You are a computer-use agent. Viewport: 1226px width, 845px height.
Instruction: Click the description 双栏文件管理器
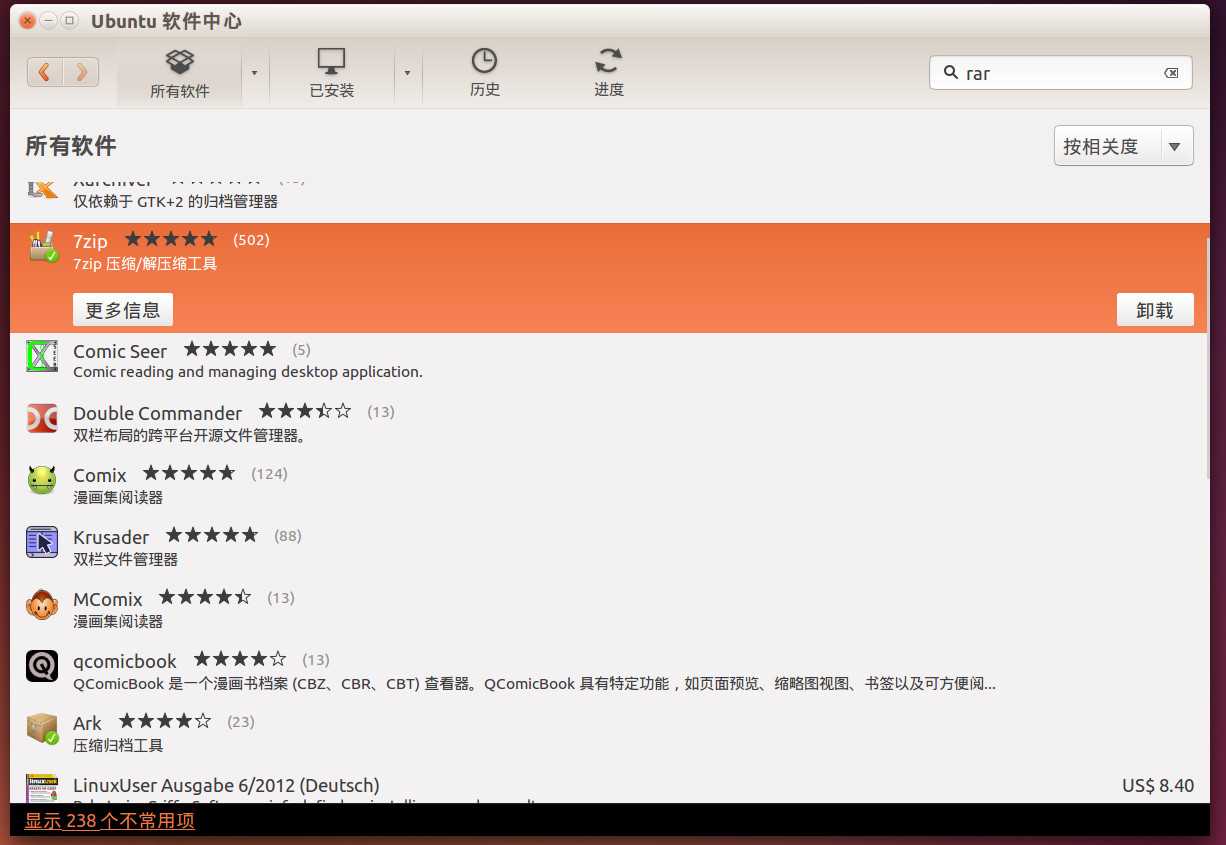125,559
